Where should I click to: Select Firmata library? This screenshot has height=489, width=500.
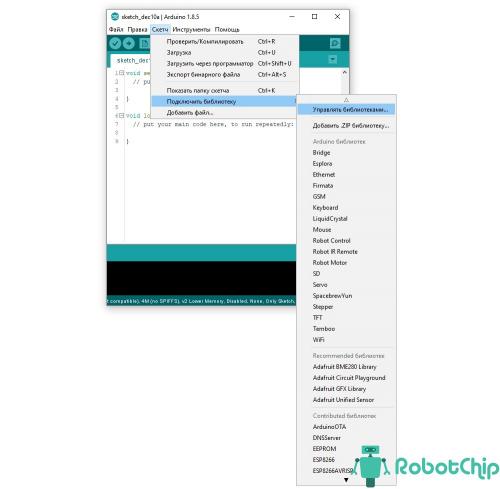346,186
